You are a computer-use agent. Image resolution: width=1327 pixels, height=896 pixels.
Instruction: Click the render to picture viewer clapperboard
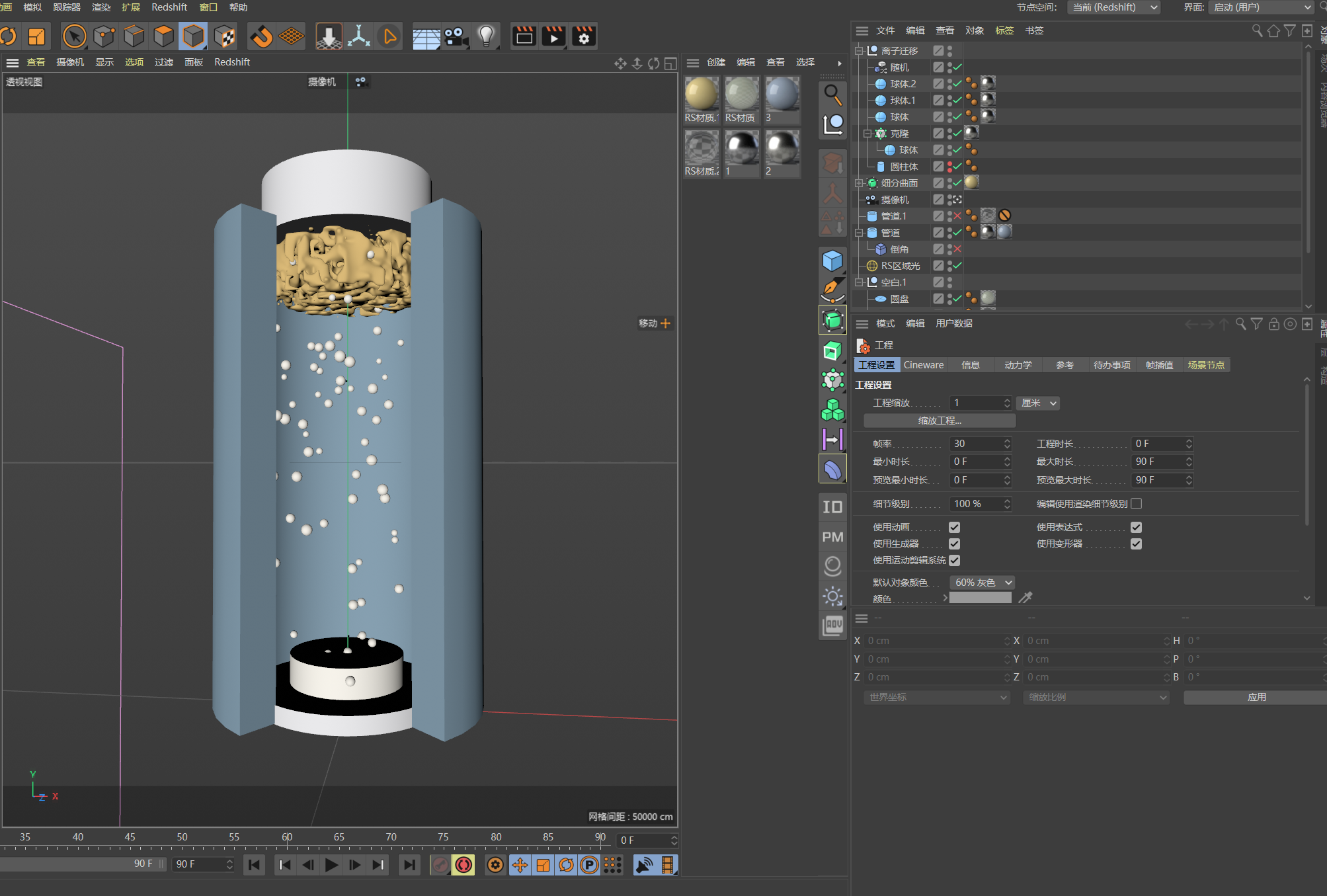[553, 36]
